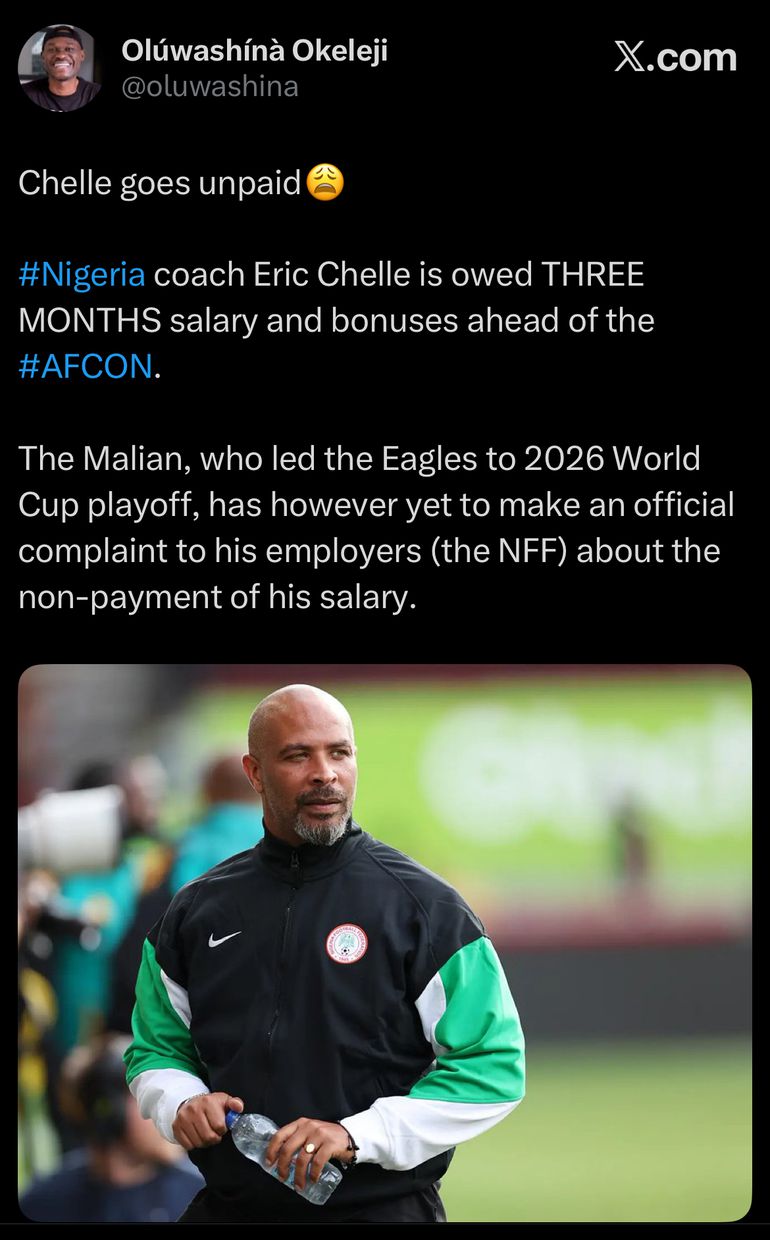The height and width of the screenshot is (1240, 770).
Task: Click the Nike swoosh on the jacket
Action: pos(224,938)
